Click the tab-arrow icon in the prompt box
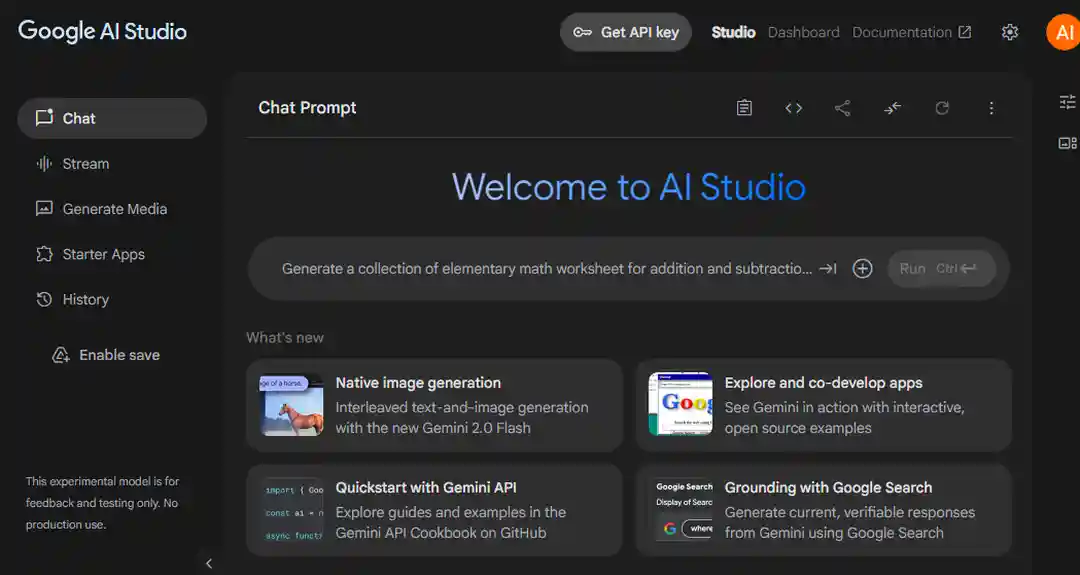1080x575 pixels. tap(828, 269)
